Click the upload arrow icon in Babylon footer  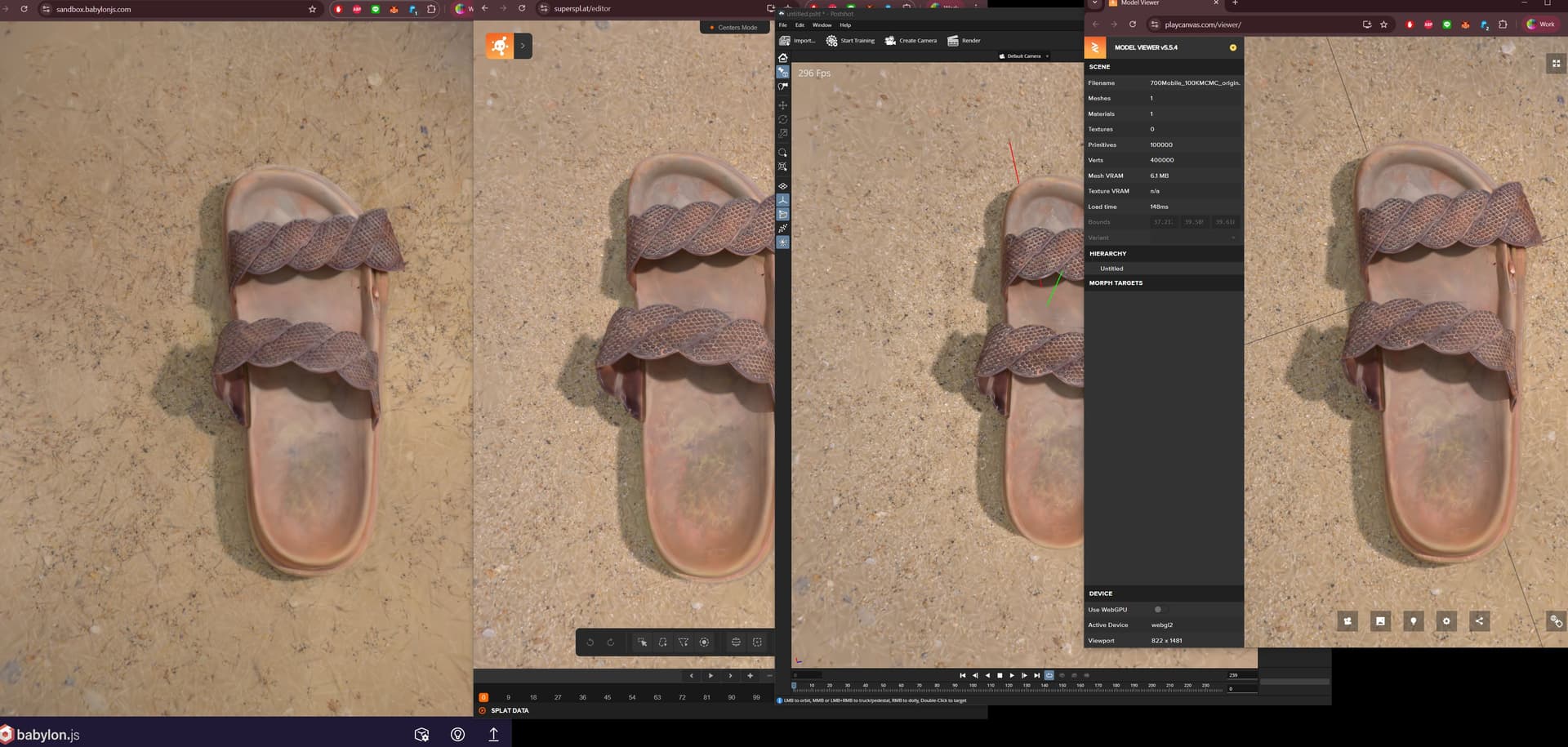coord(493,735)
